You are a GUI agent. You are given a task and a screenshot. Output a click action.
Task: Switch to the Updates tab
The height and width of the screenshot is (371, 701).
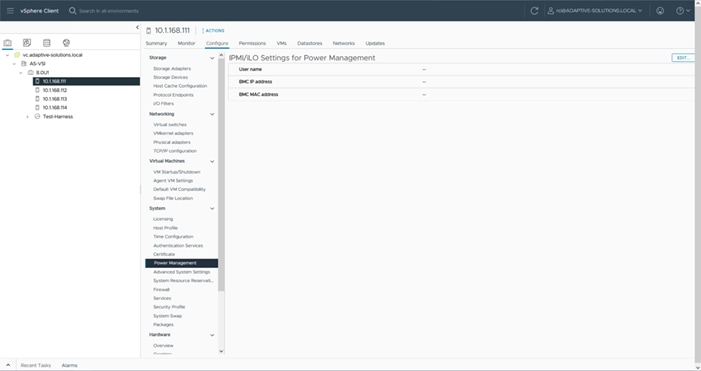[x=375, y=43]
